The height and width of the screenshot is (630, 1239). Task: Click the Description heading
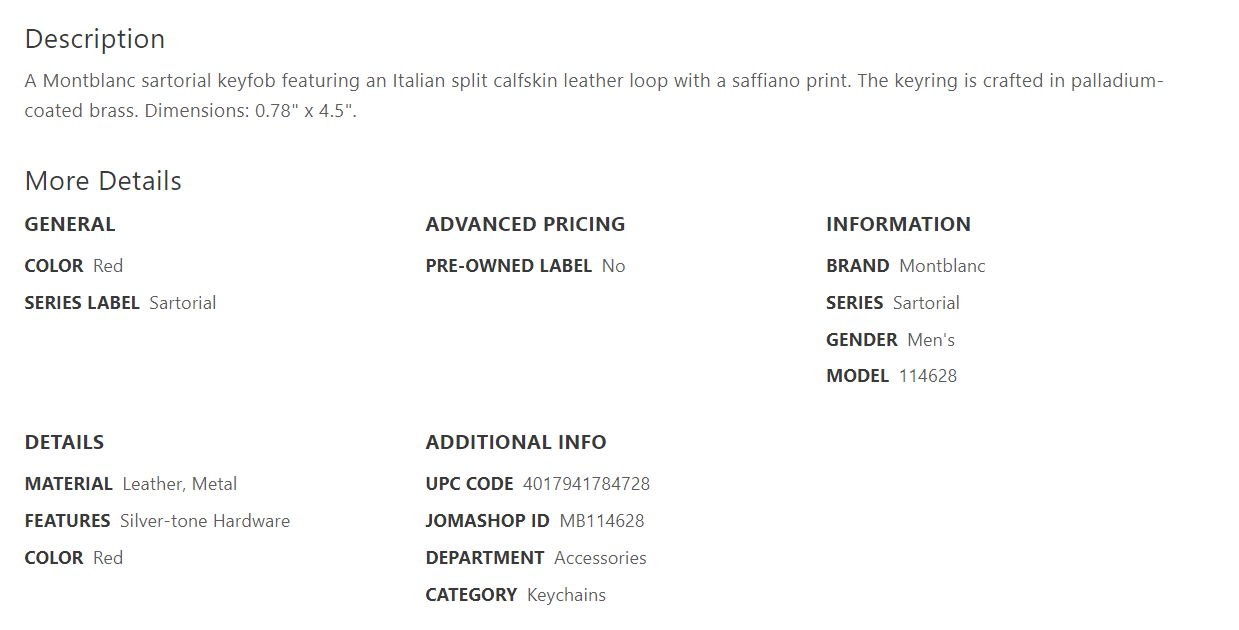click(95, 39)
